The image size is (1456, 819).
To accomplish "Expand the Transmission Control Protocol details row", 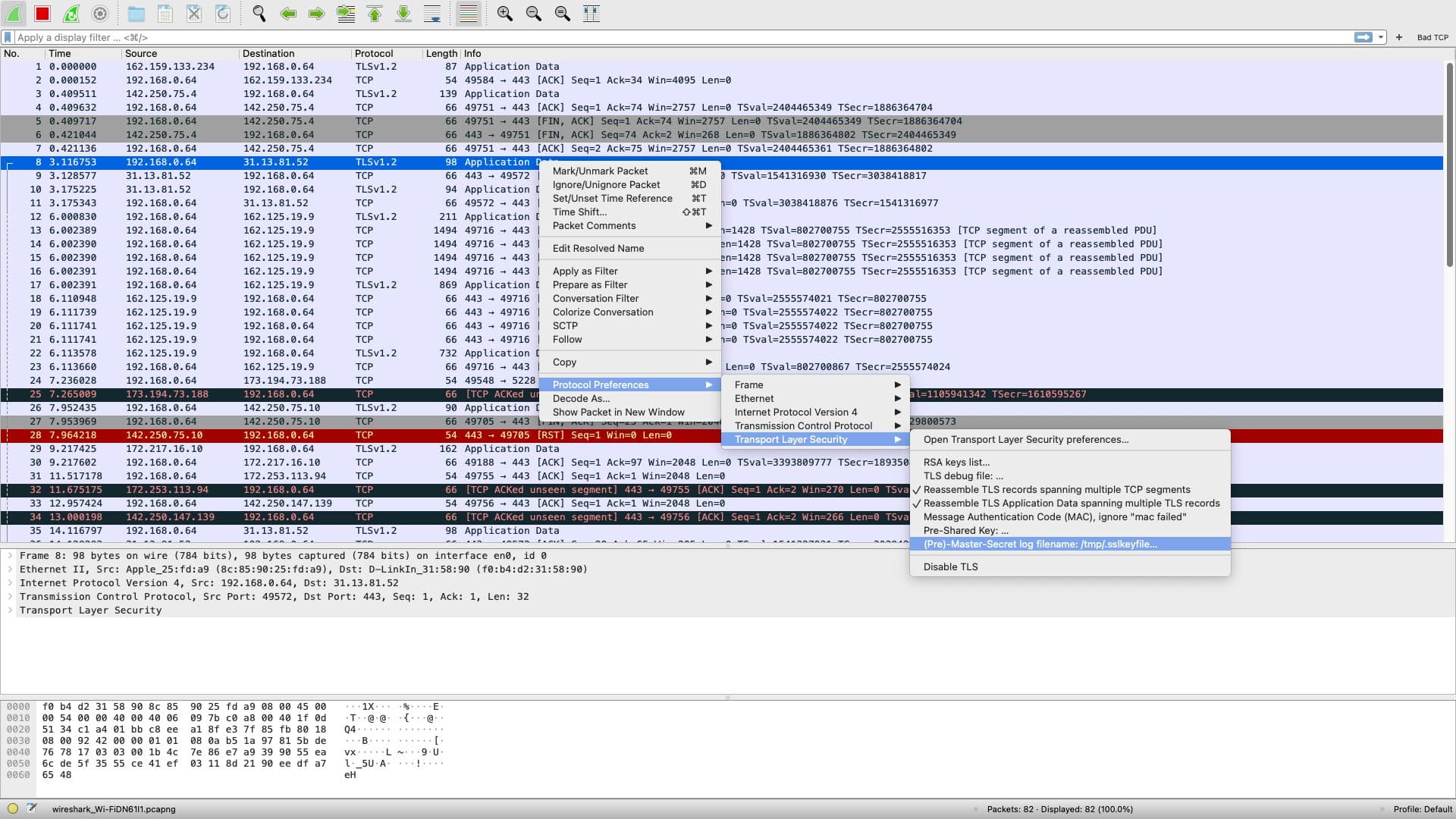I will click(x=10, y=597).
